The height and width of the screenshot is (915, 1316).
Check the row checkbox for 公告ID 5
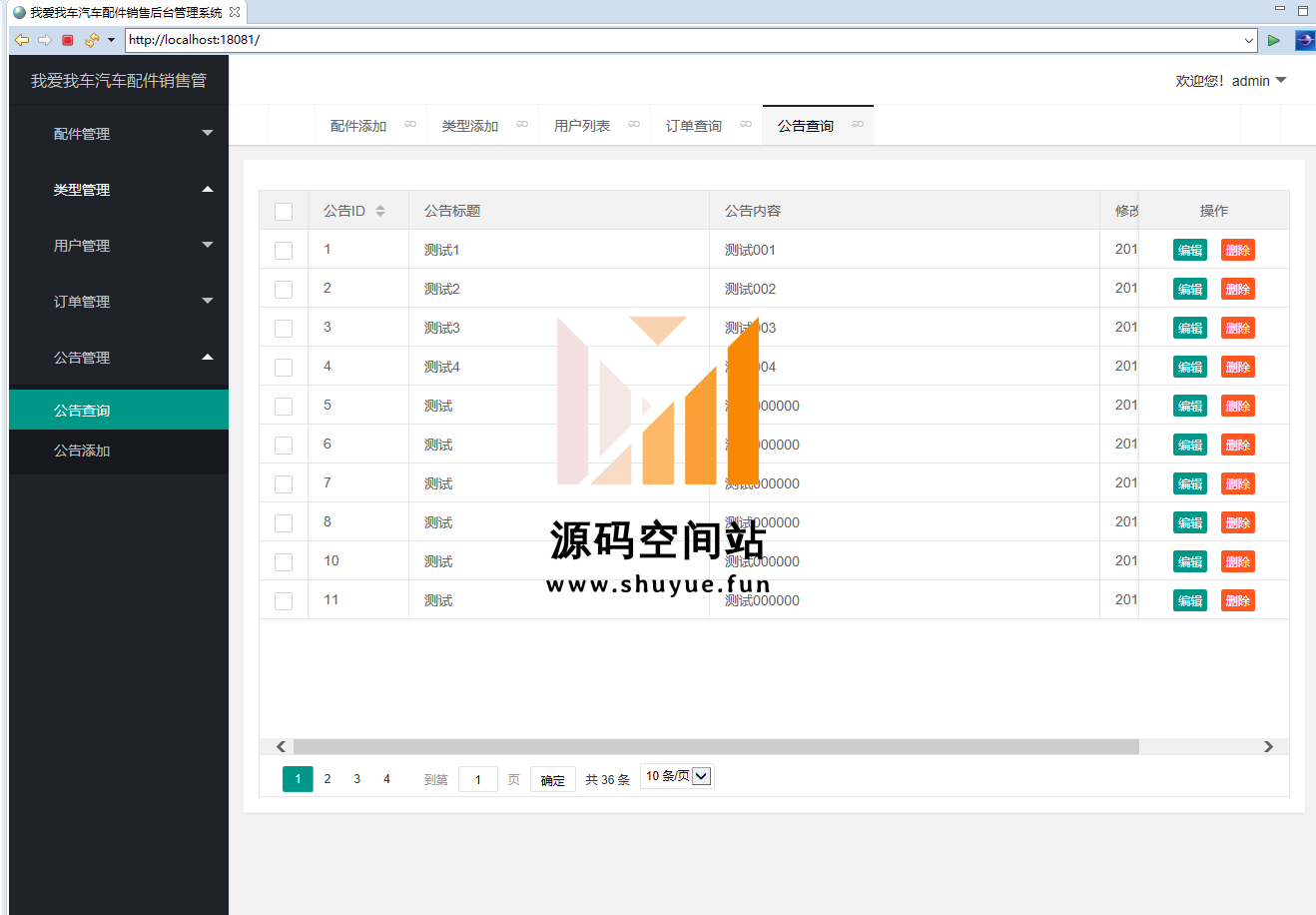pos(284,407)
